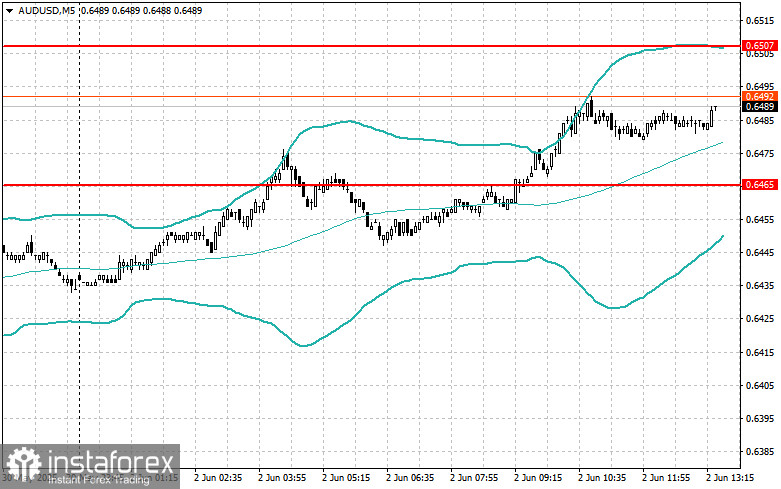Click the 0.6475 price scale value
The image size is (781, 489).
pos(760,153)
